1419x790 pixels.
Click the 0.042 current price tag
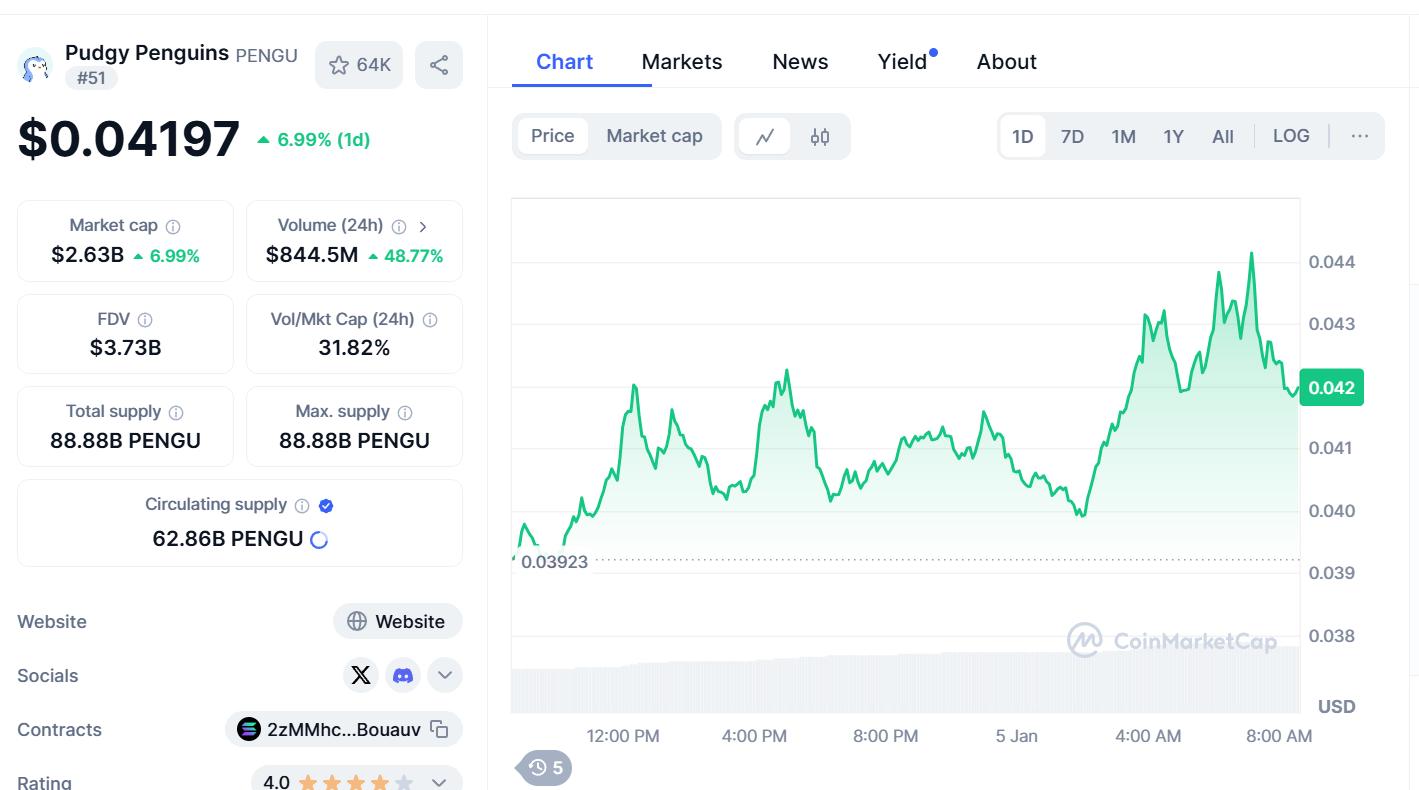[x=1332, y=388]
